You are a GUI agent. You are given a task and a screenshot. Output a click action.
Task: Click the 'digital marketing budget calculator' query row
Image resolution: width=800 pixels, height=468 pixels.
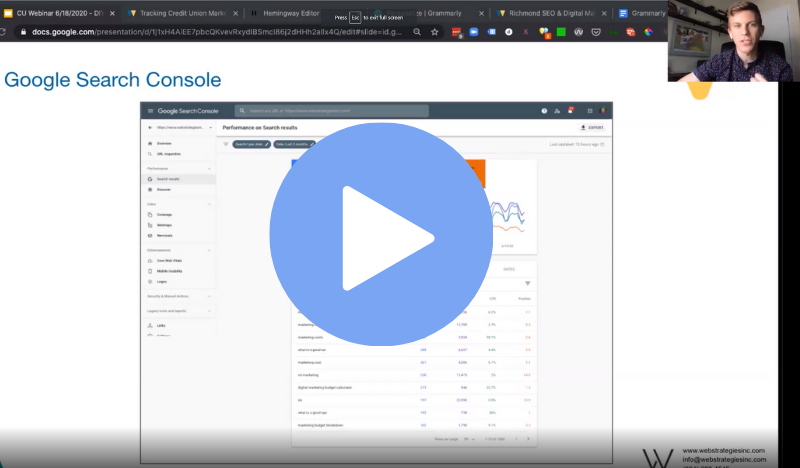[x=414, y=387]
